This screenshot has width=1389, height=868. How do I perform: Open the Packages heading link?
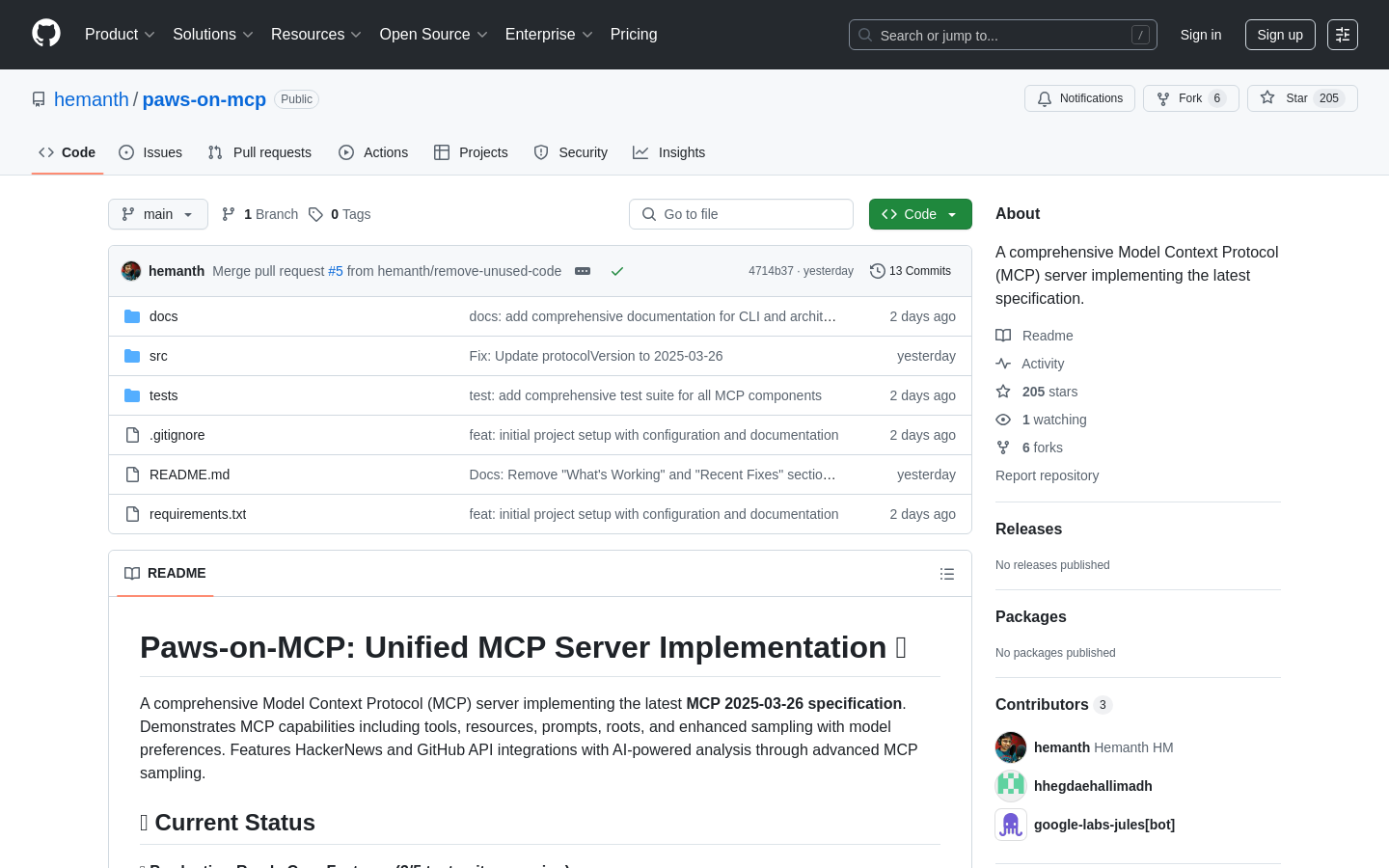click(1031, 617)
